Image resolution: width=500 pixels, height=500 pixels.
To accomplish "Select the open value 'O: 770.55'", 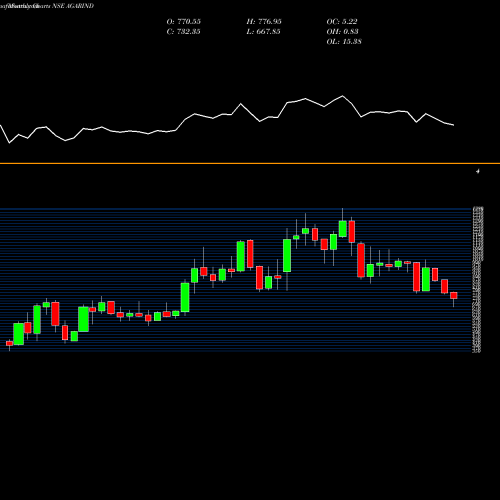I will pyautogui.click(x=183, y=22).
